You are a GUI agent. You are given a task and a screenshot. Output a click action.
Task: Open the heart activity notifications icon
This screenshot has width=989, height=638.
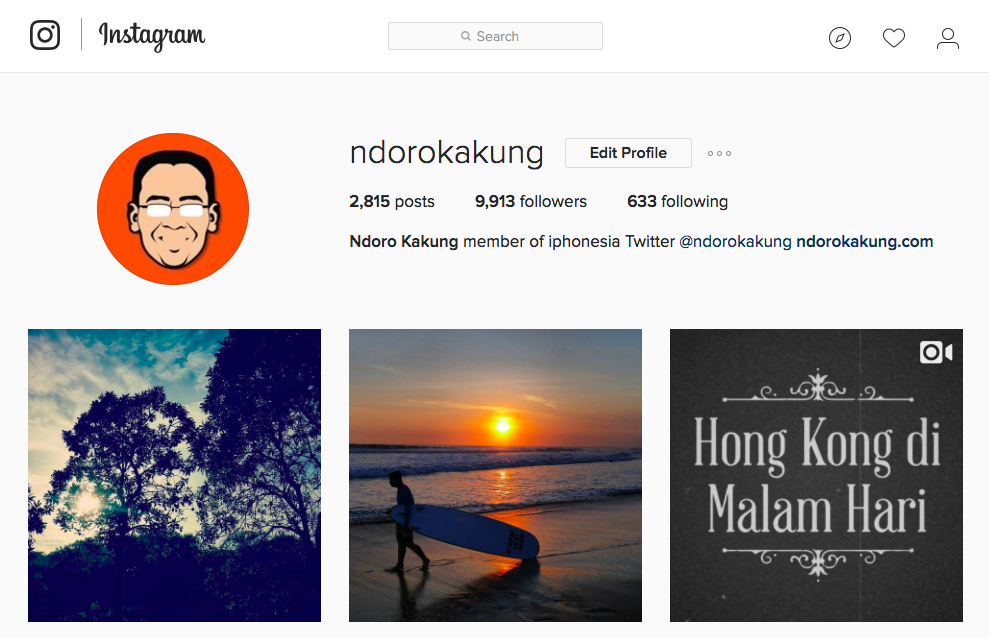click(x=893, y=38)
